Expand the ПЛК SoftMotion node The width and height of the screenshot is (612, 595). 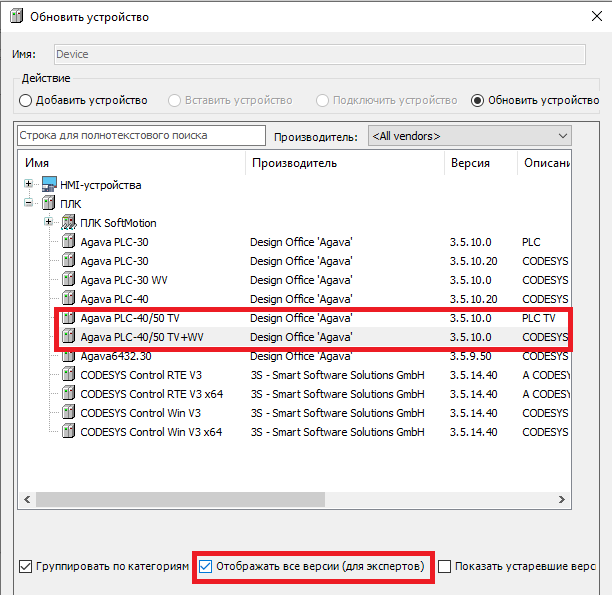click(48, 222)
